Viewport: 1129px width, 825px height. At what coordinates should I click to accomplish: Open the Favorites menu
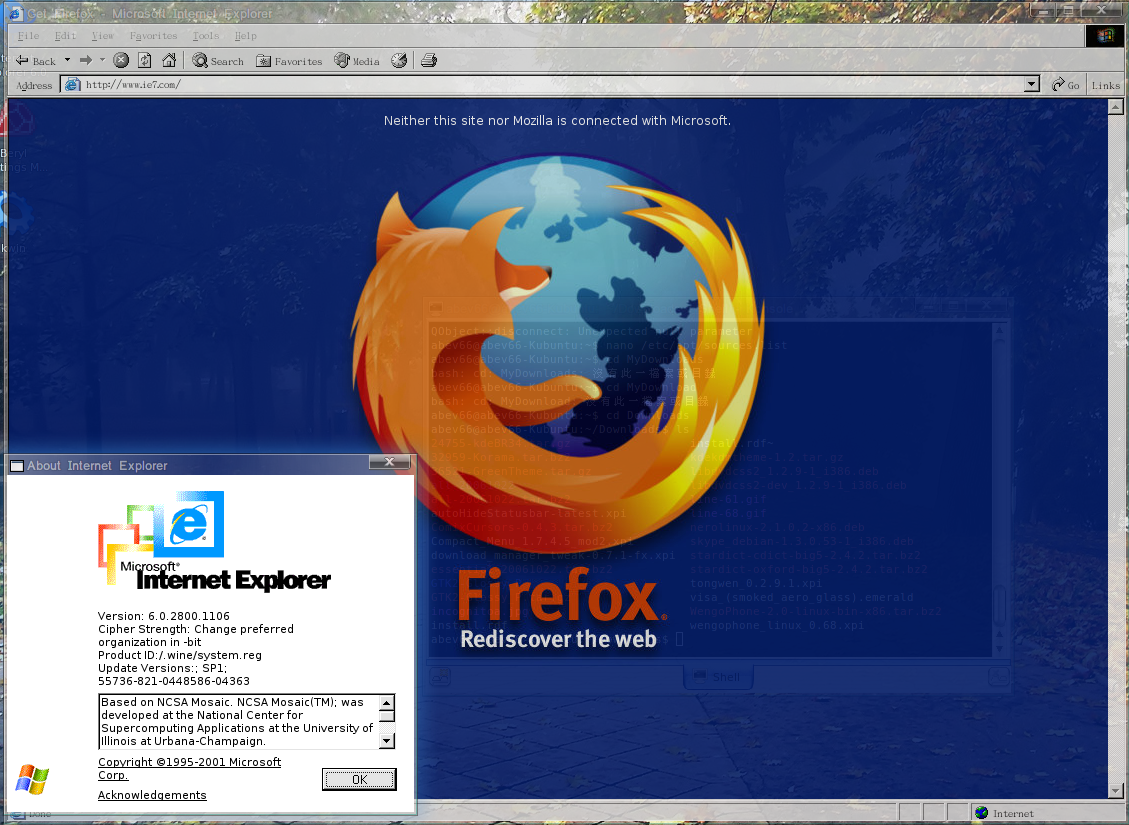[153, 35]
